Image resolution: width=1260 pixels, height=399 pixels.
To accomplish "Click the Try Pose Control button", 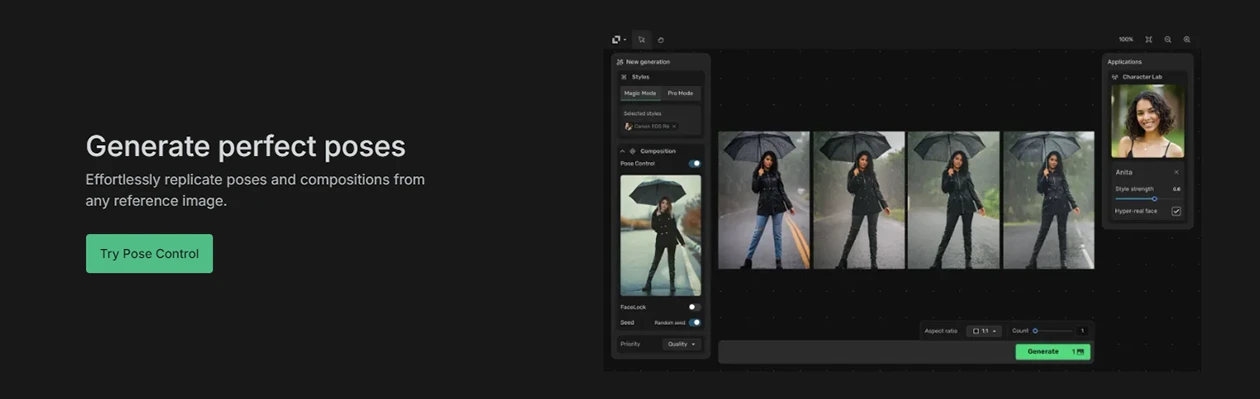I will pyautogui.click(x=149, y=253).
